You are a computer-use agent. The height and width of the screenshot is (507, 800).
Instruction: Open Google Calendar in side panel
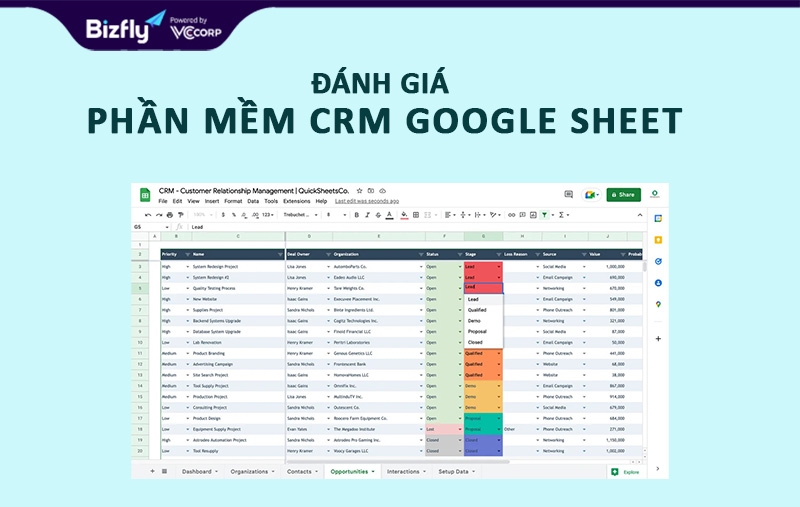pos(658,218)
